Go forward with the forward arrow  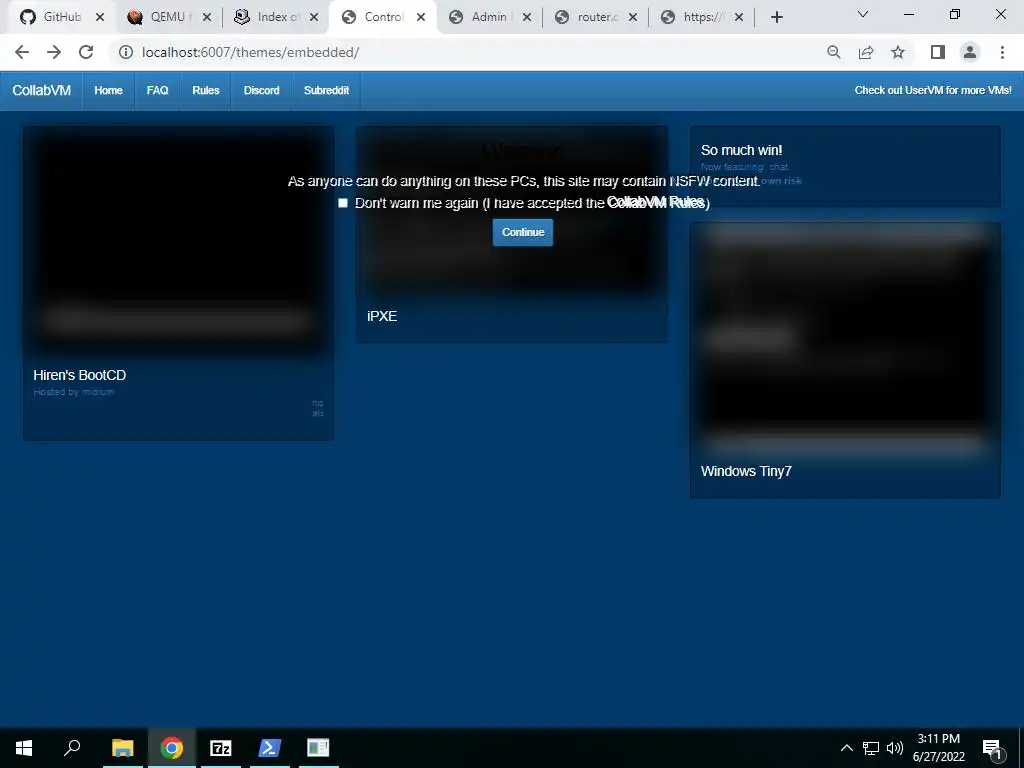pos(54,52)
